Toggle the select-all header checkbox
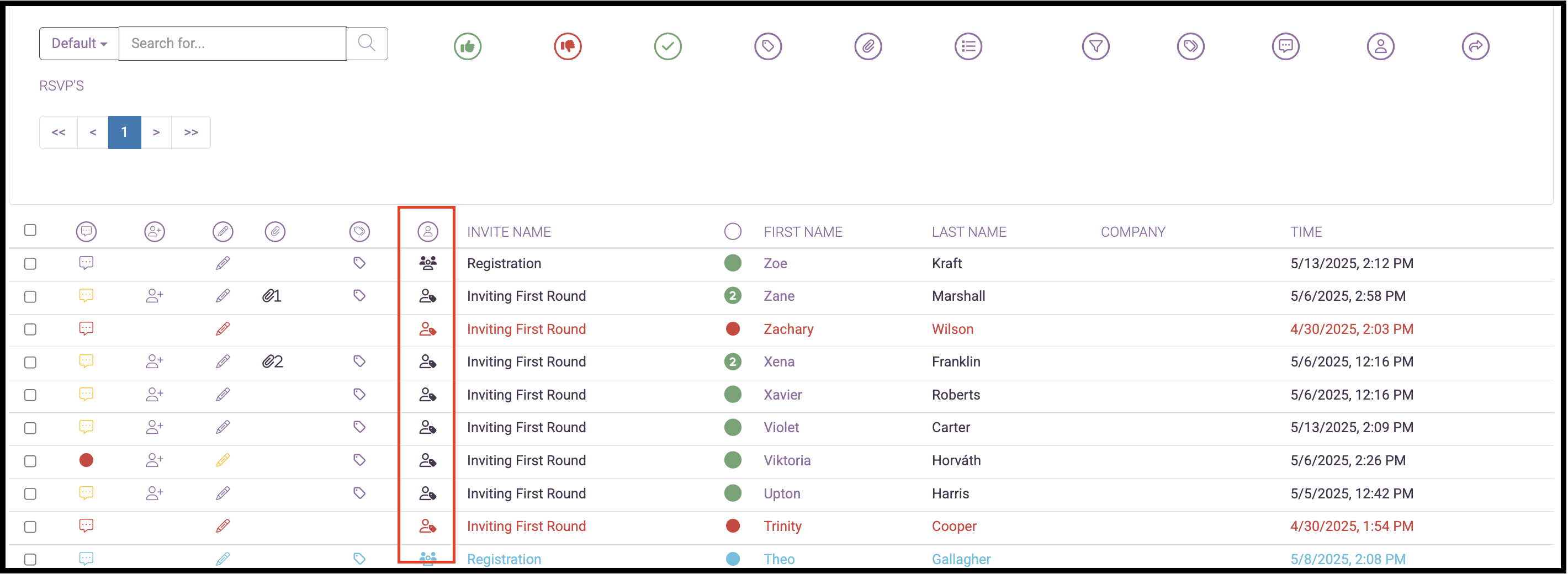This screenshot has height=574, width=1568. point(30,230)
